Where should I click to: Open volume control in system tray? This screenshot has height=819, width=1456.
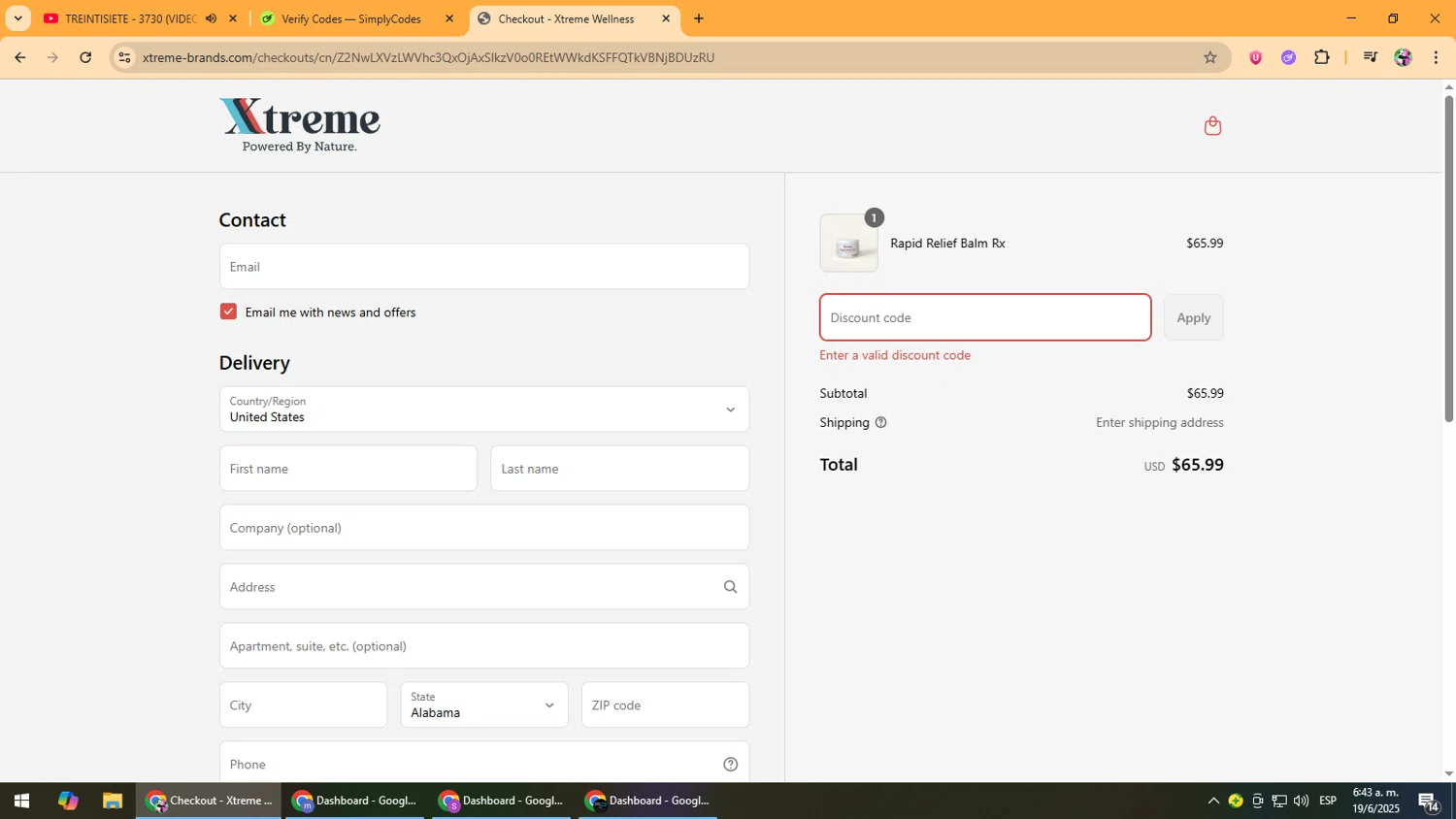(1301, 801)
